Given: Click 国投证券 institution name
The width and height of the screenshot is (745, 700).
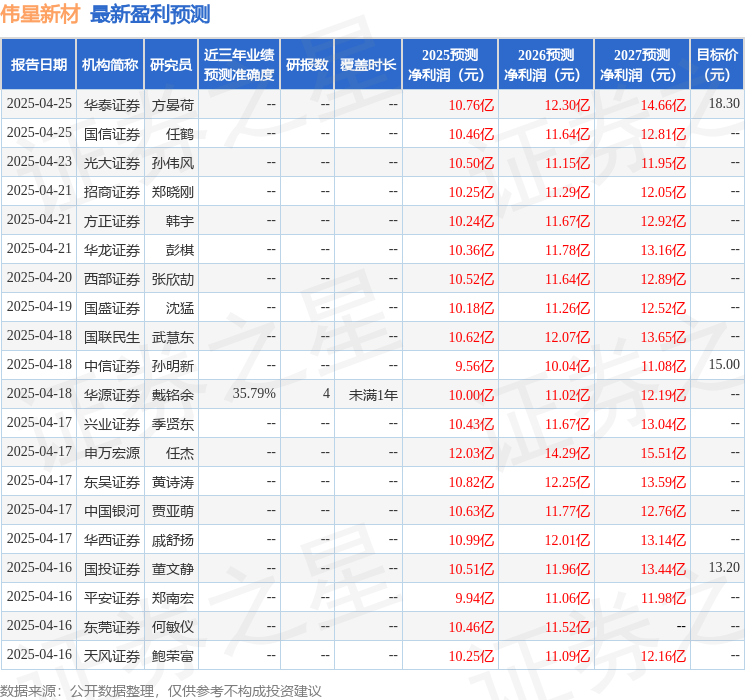Looking at the screenshot, I should (x=112, y=568).
